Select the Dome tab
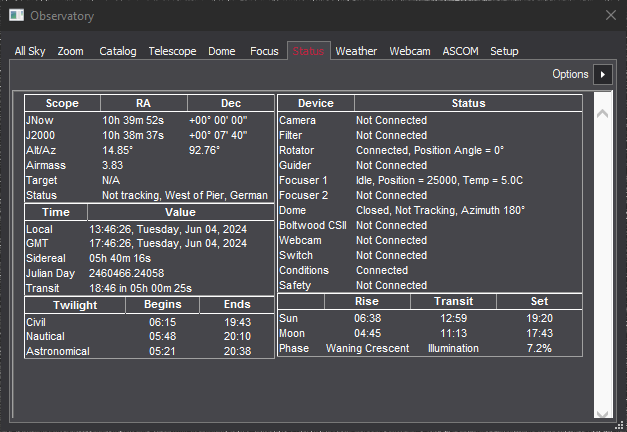Viewport: 627px width, 432px height. (x=223, y=51)
